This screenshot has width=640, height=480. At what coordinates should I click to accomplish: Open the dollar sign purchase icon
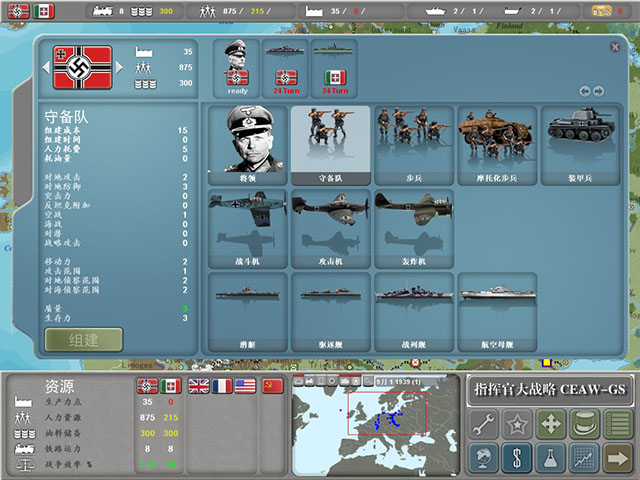pos(519,458)
